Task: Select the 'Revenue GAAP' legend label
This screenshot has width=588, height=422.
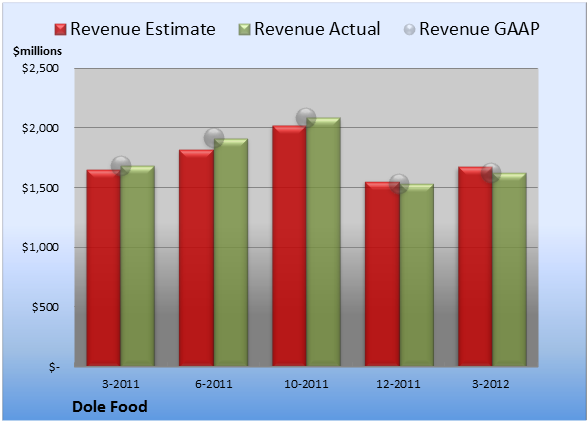Action: pyautogui.click(x=479, y=29)
